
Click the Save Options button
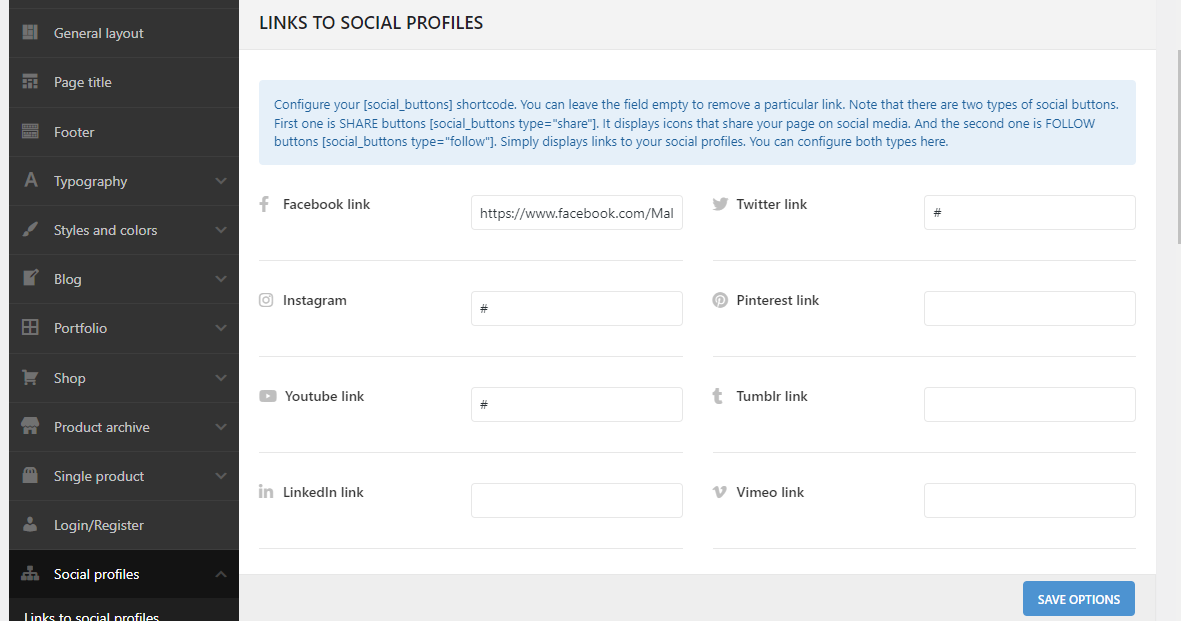coord(1078,599)
